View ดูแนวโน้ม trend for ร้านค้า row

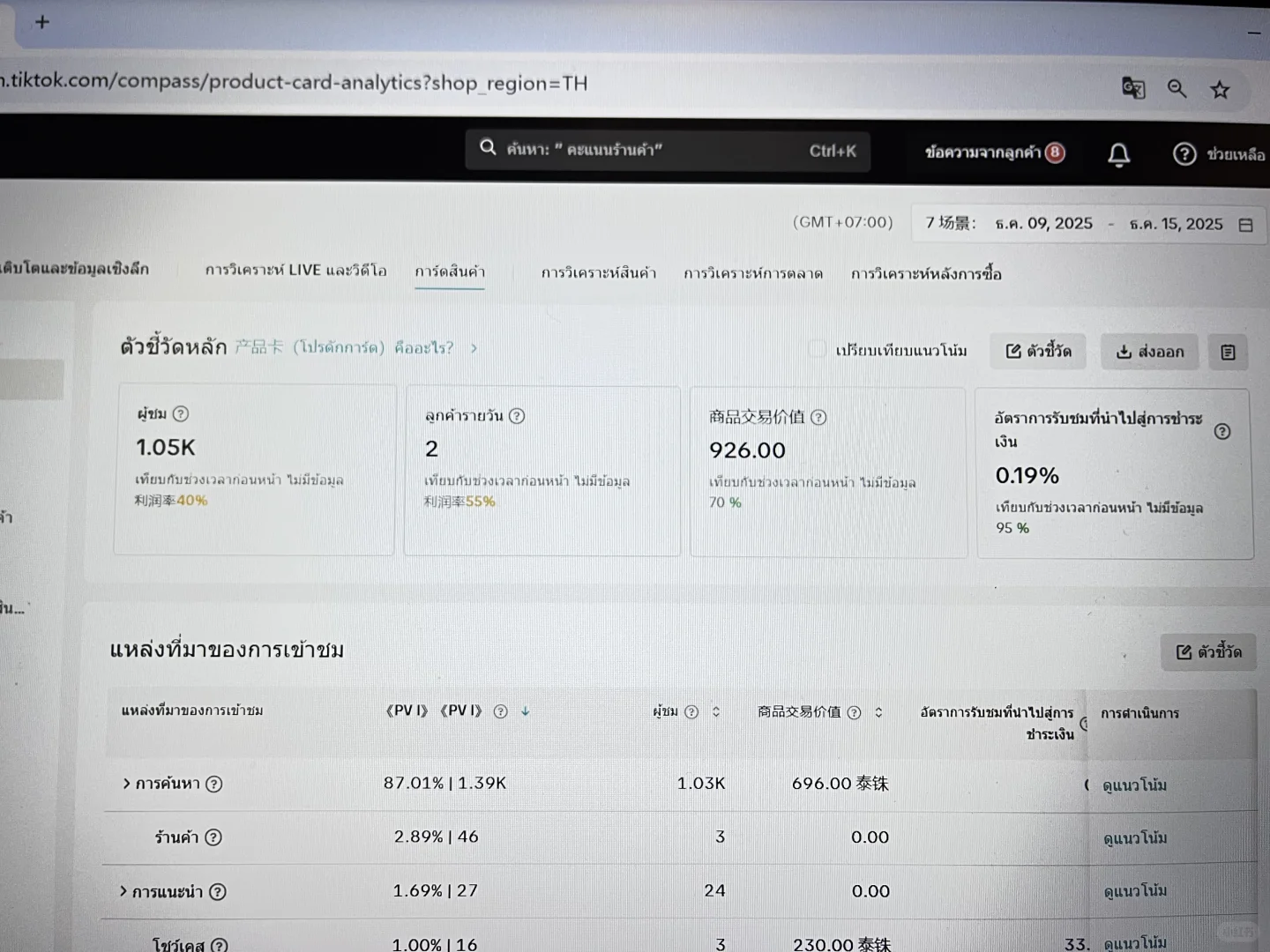pyautogui.click(x=1135, y=838)
